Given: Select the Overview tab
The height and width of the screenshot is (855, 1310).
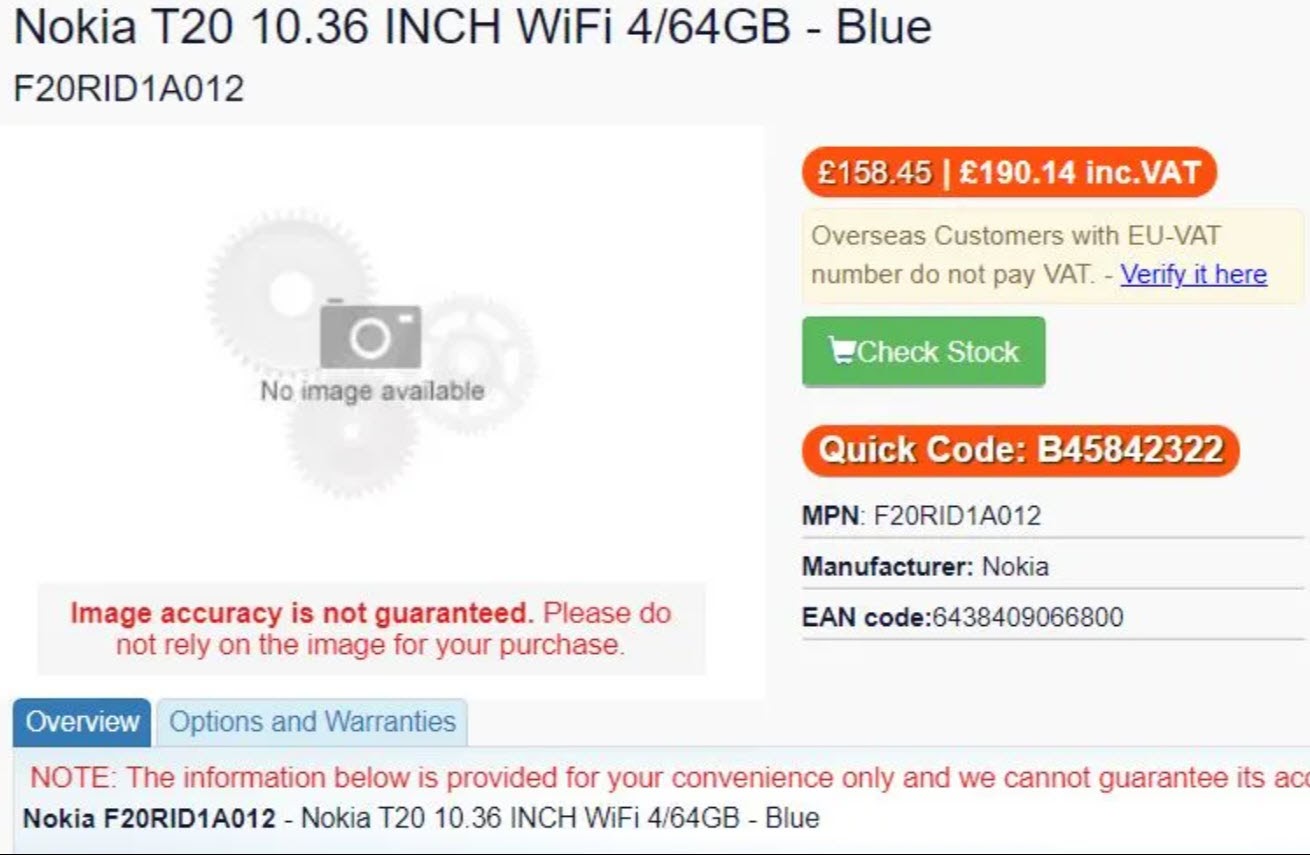Looking at the screenshot, I should [x=82, y=722].
